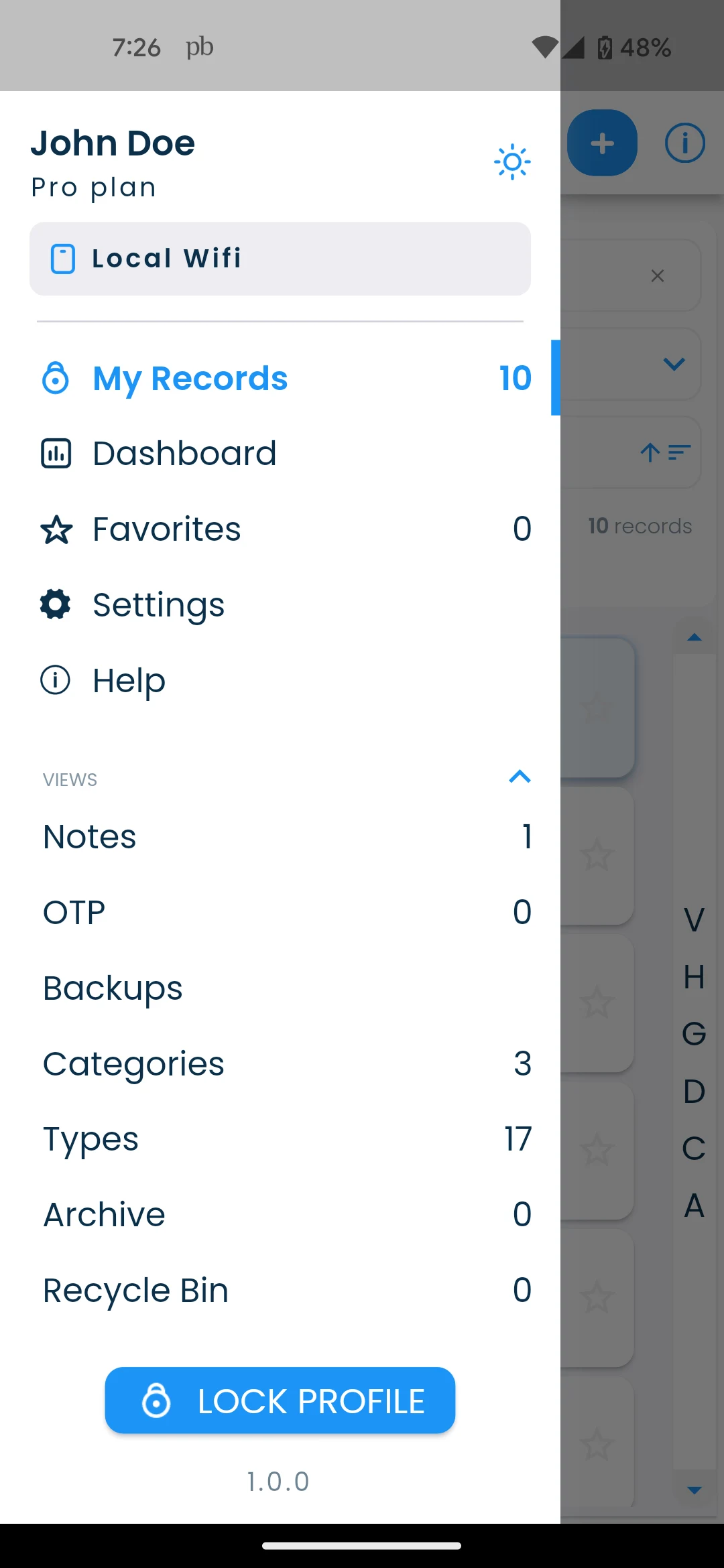Click the LOCK PROFILE button
The image size is (724, 1568).
pyautogui.click(x=280, y=1400)
